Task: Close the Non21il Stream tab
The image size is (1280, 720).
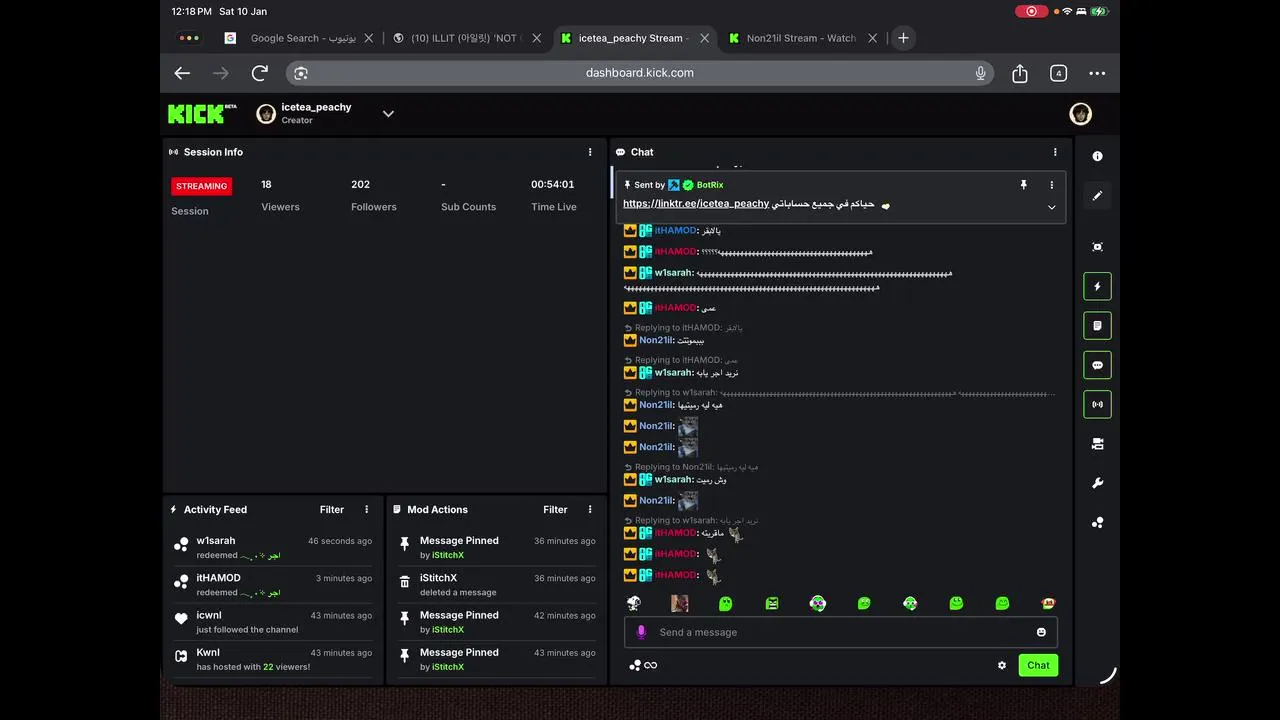Action: coord(872,38)
